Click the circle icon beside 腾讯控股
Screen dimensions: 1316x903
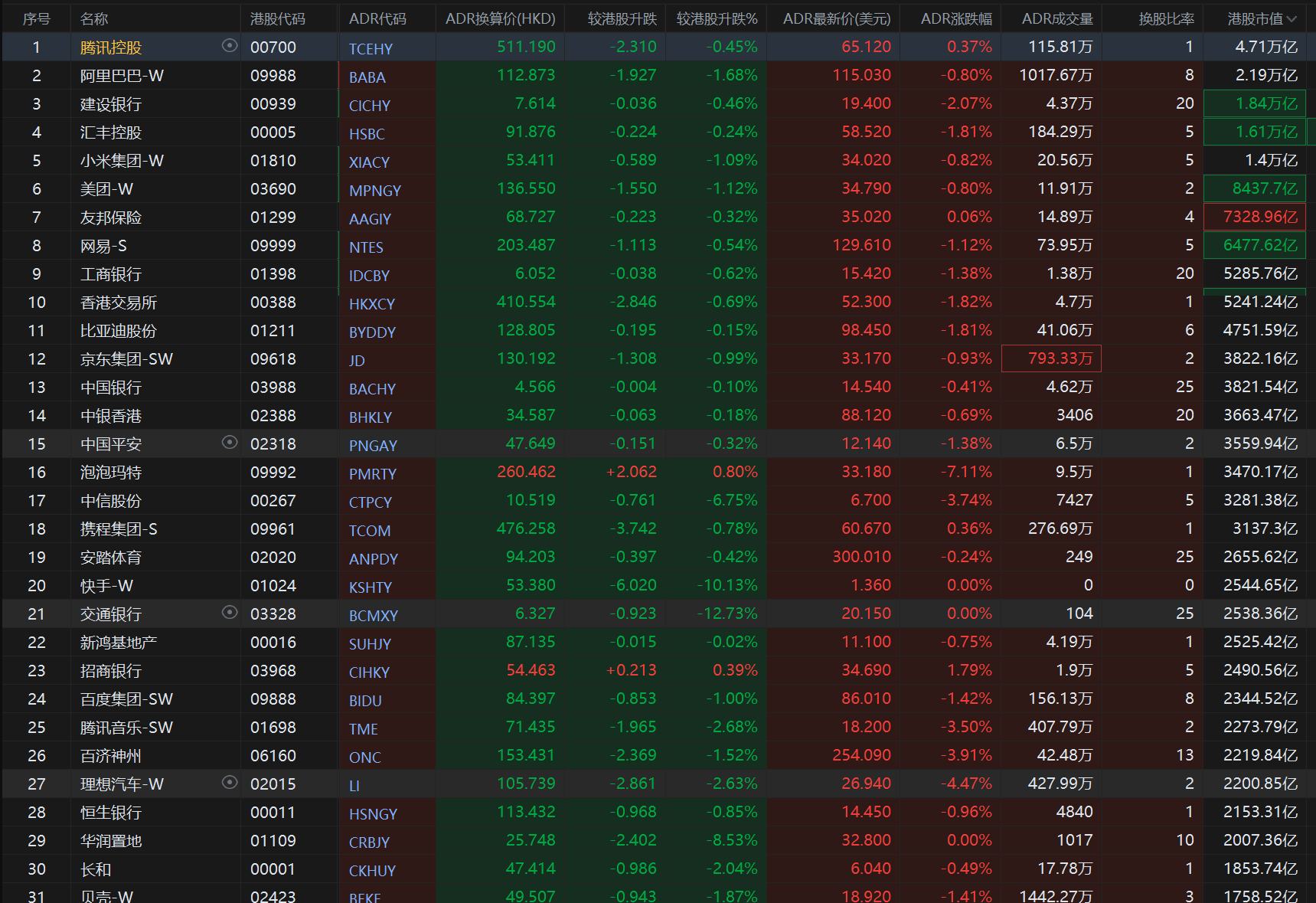click(x=229, y=46)
